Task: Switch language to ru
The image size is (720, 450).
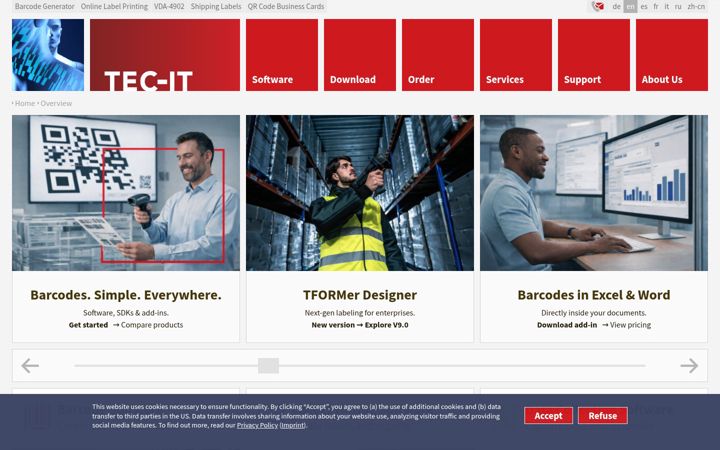Action: [x=678, y=6]
